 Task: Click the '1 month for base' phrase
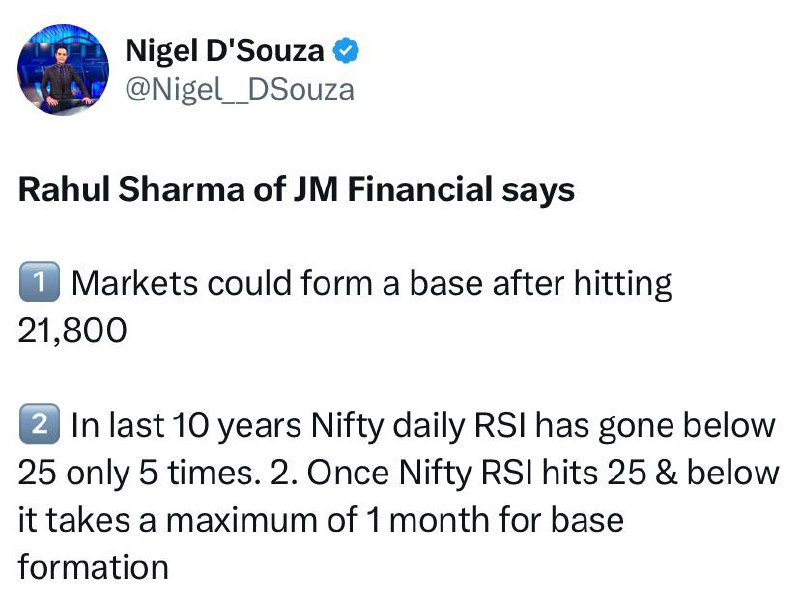coord(494,520)
